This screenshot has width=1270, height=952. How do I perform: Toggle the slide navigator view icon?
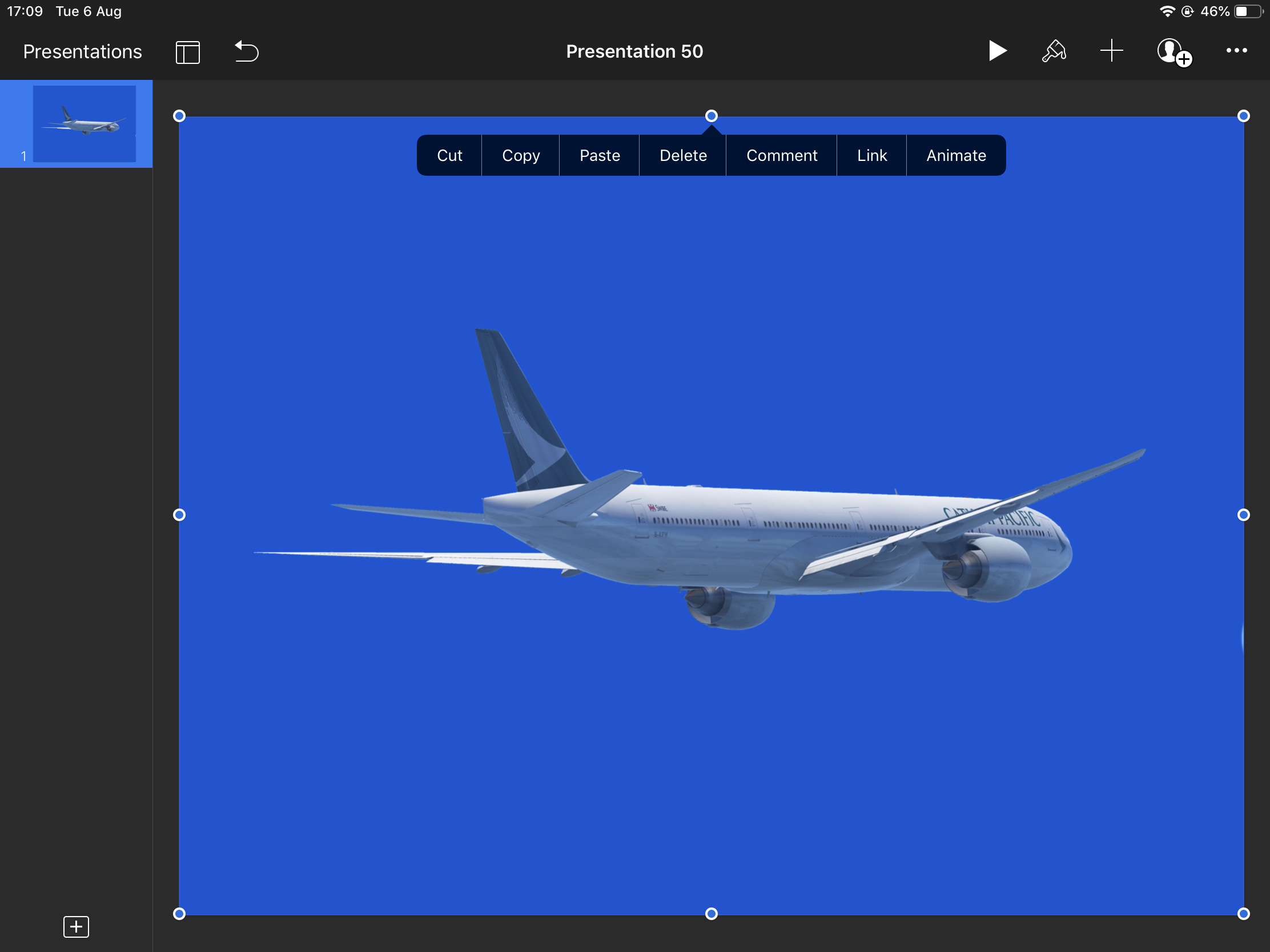(188, 52)
